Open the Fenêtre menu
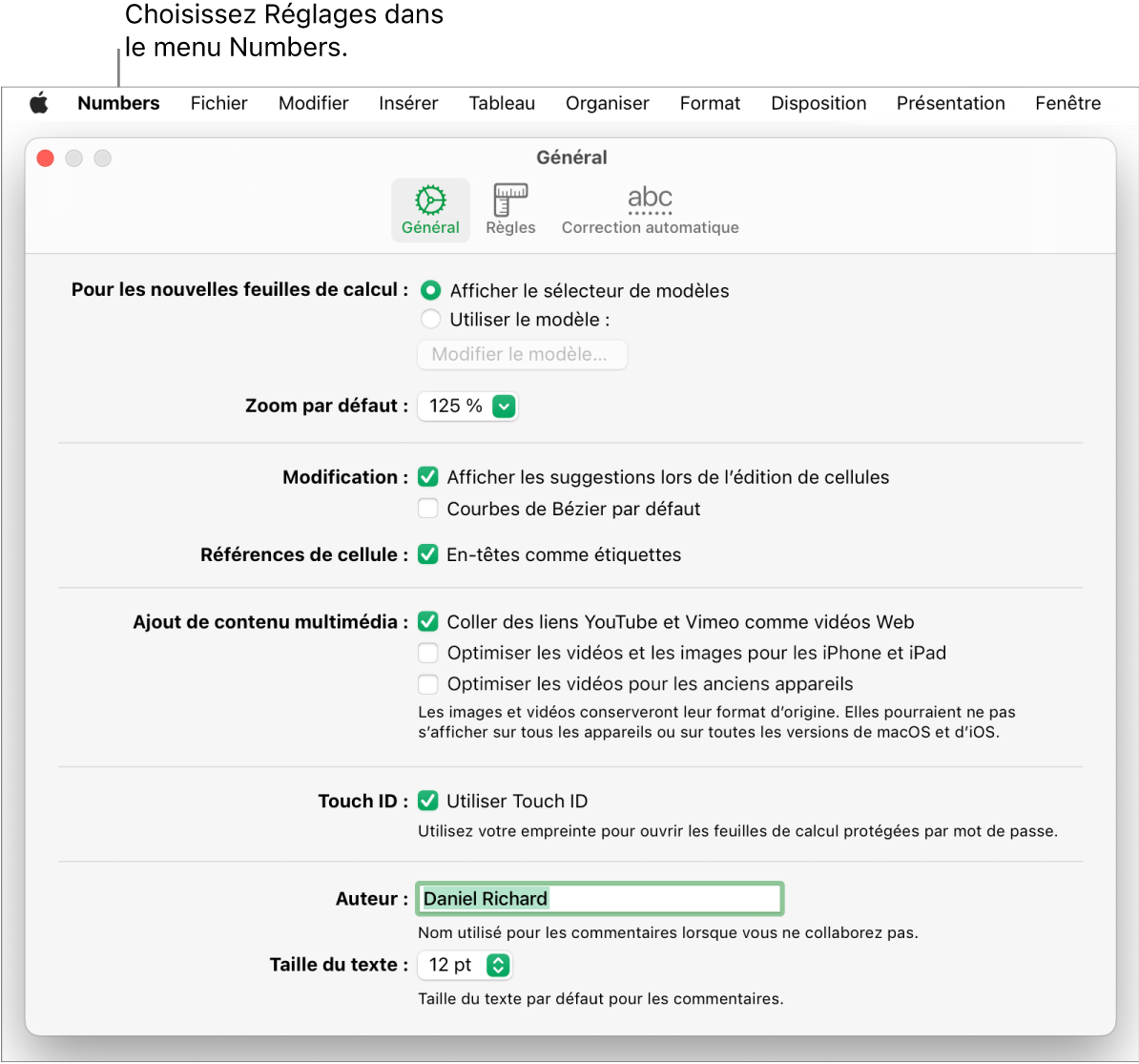This screenshot has width=1139, height=1064. point(1067,103)
